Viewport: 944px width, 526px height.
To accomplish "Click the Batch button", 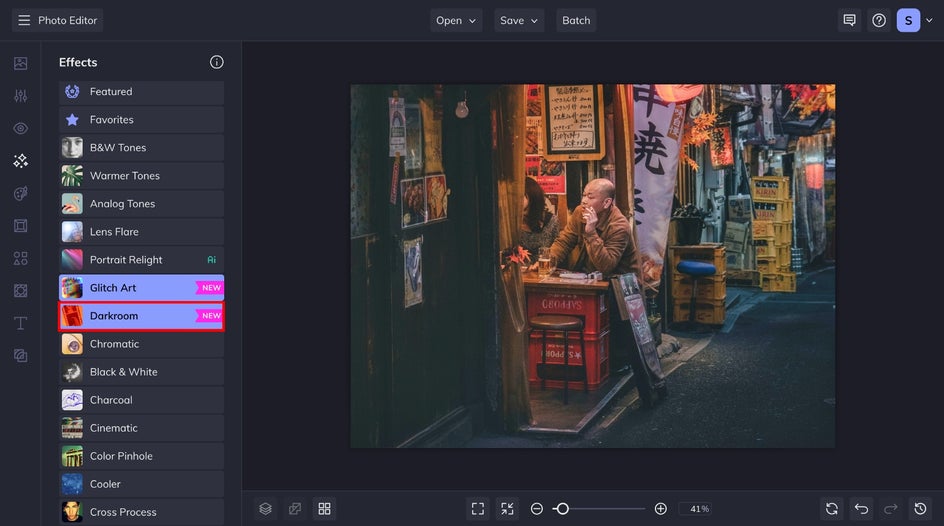I will (x=576, y=20).
